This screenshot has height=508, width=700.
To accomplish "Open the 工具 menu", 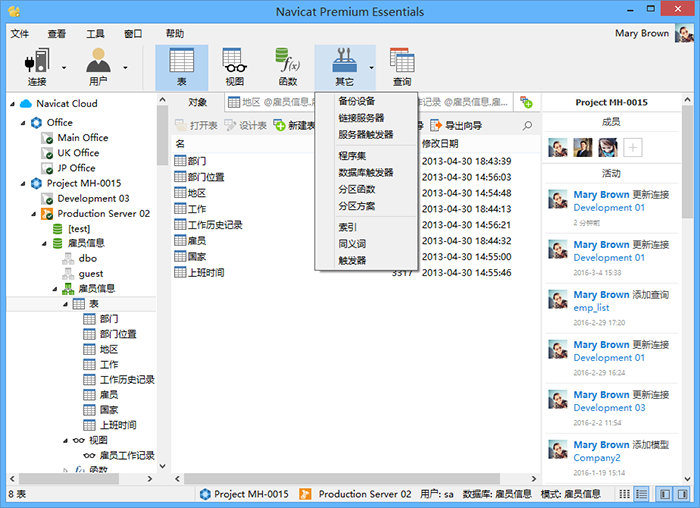I will click(95, 34).
